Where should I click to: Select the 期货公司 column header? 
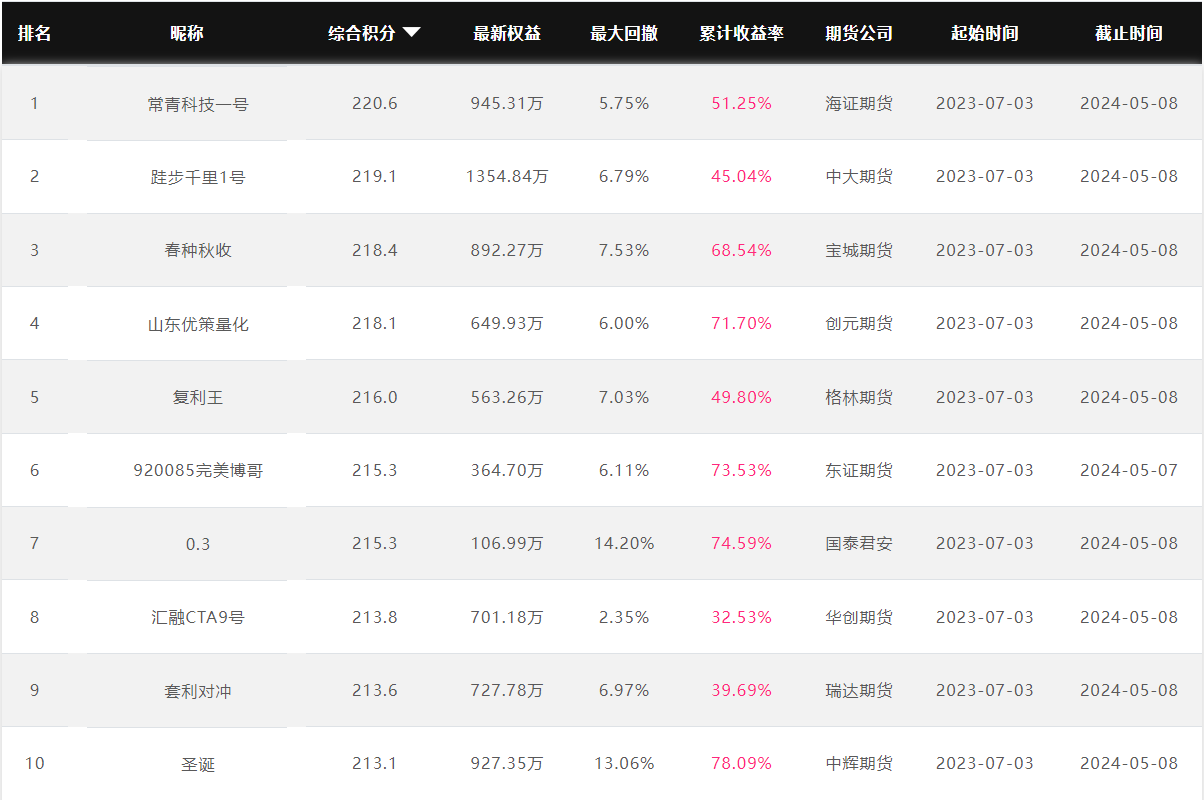(859, 33)
